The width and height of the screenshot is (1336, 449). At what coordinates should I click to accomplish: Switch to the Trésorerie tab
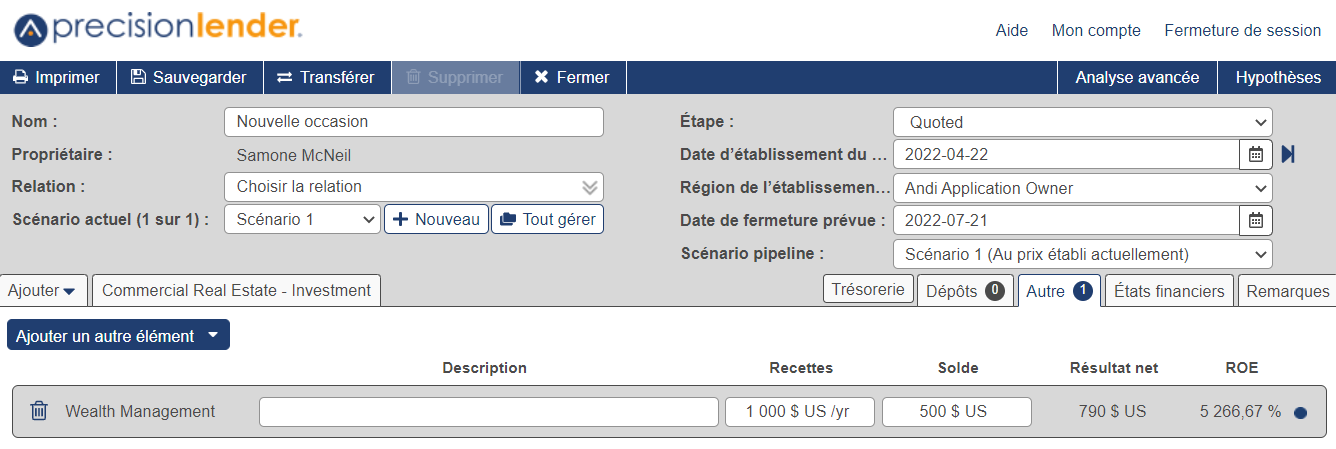(869, 290)
